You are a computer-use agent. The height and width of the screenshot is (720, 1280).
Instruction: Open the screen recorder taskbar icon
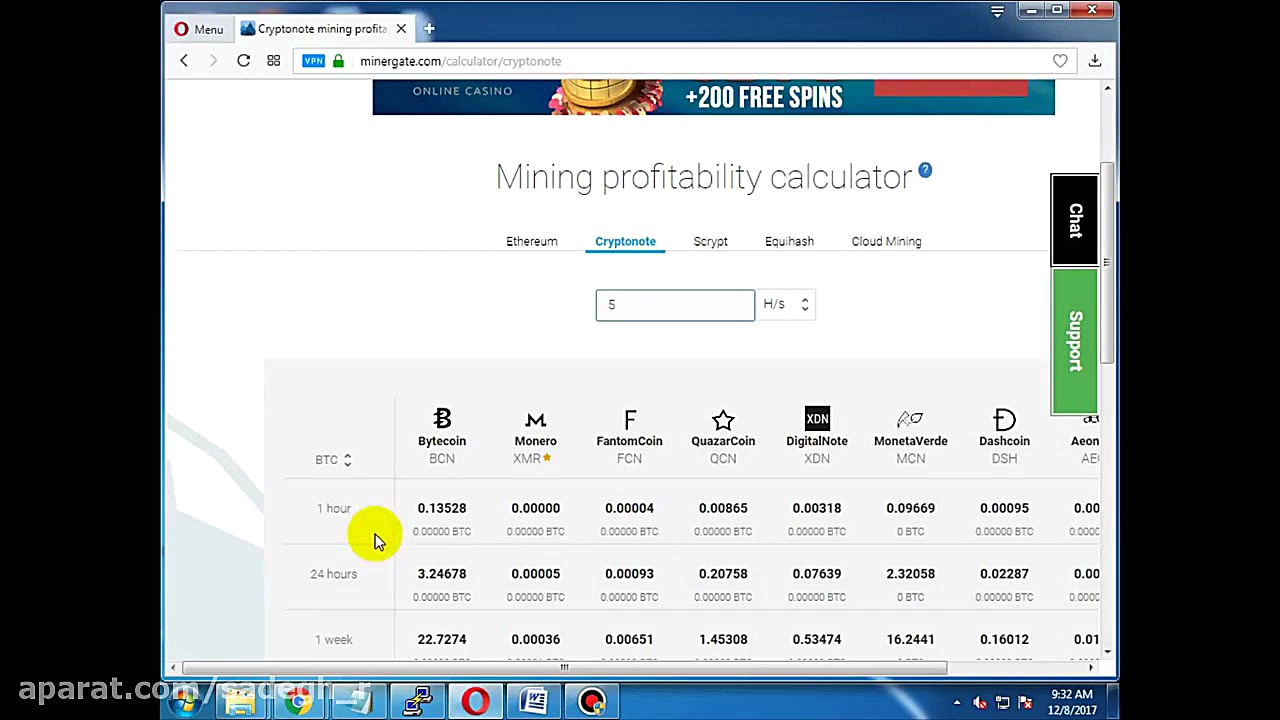592,702
